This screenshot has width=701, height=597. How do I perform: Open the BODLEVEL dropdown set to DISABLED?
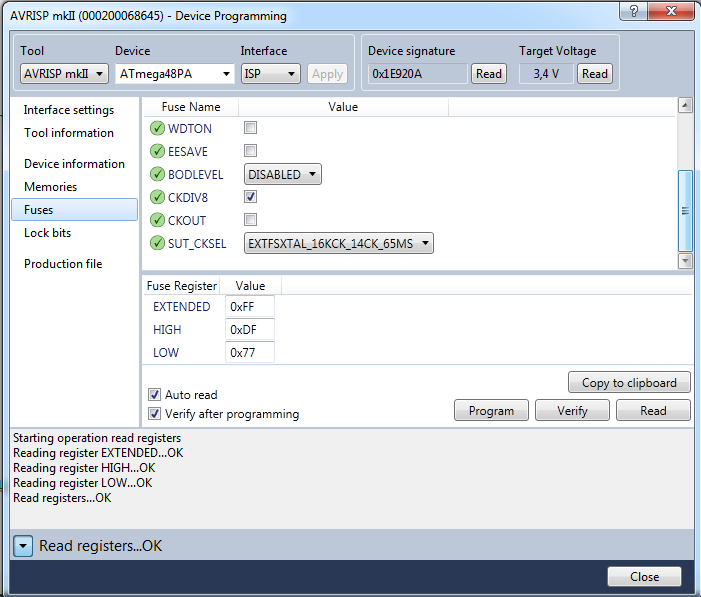(283, 174)
